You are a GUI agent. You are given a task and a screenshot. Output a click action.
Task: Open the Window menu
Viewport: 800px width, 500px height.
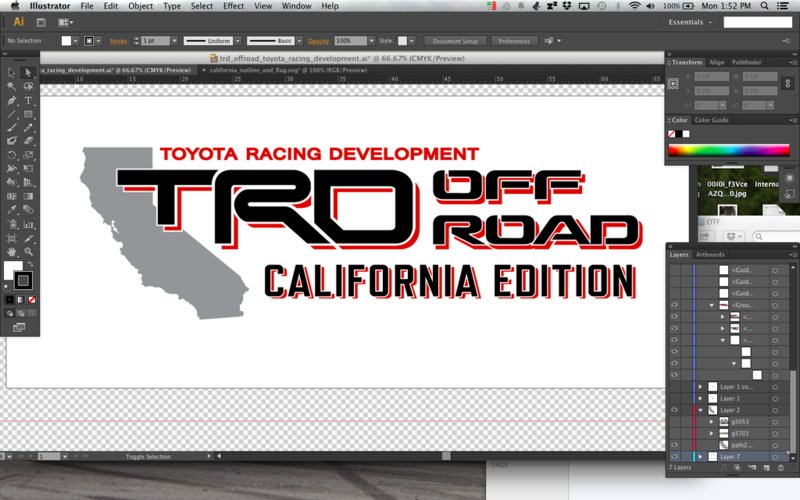click(x=296, y=6)
